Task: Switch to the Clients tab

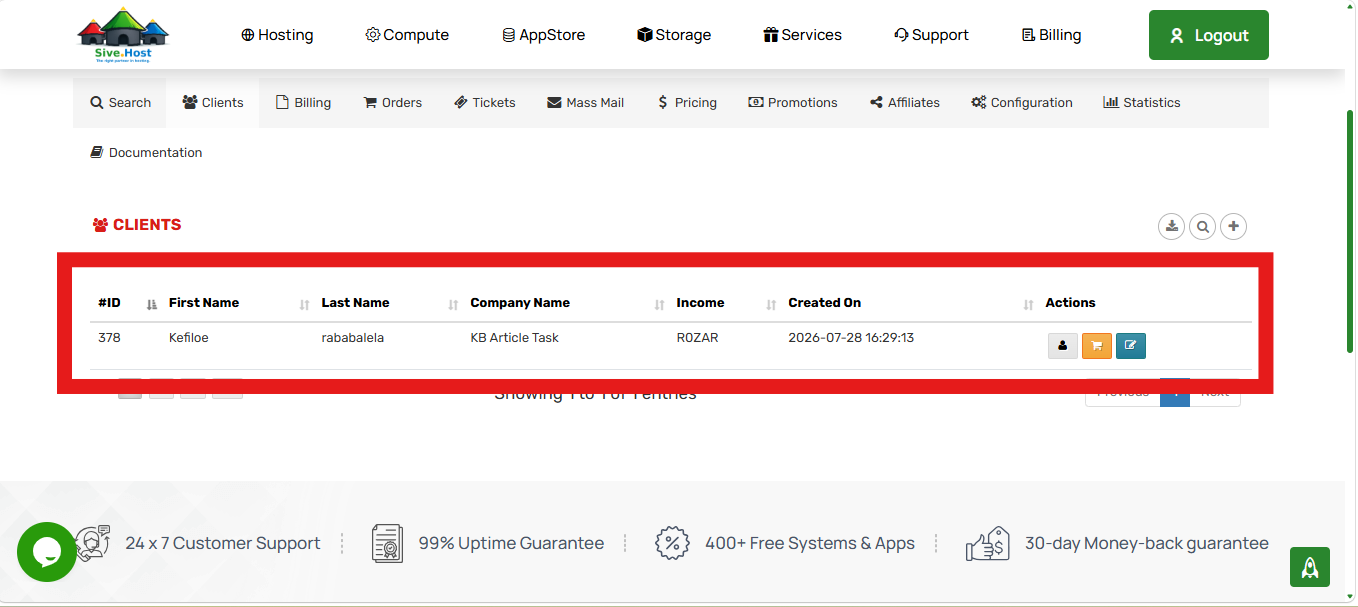Action: tap(213, 102)
